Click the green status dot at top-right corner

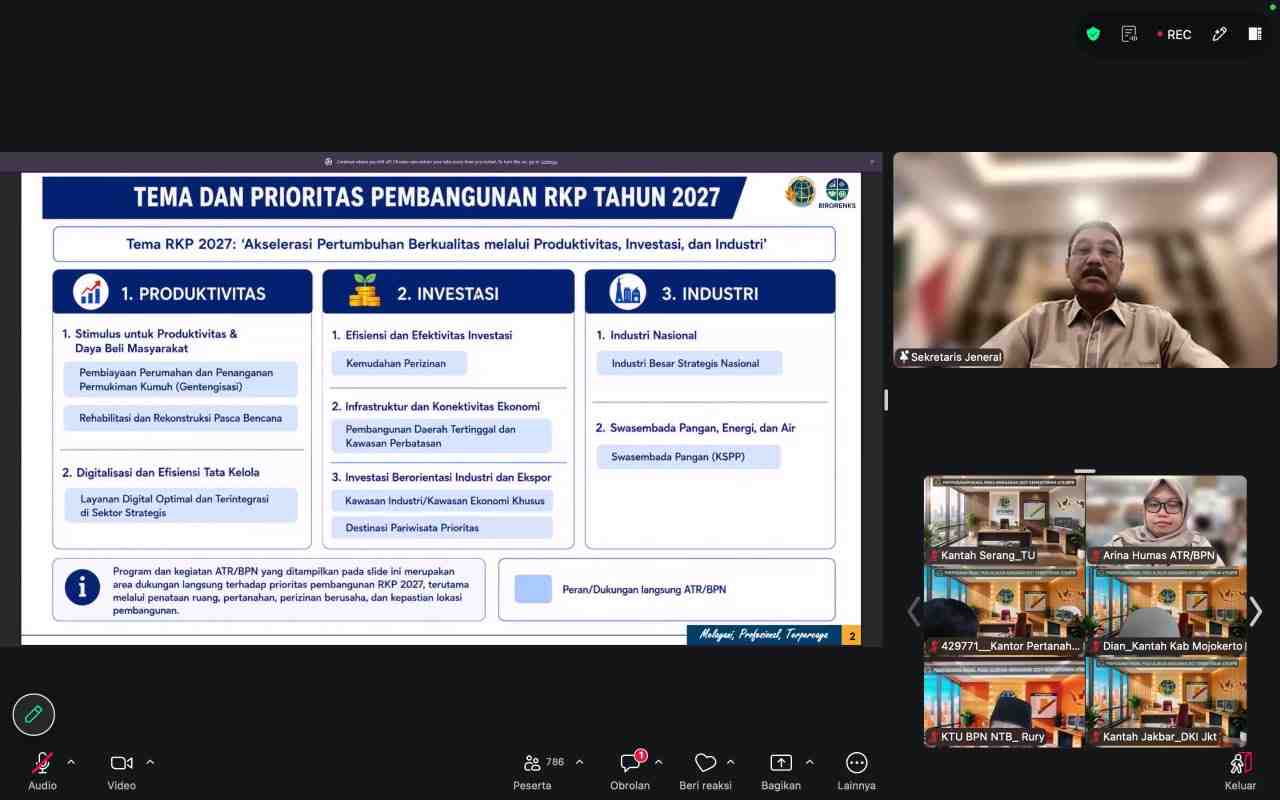1273,6
